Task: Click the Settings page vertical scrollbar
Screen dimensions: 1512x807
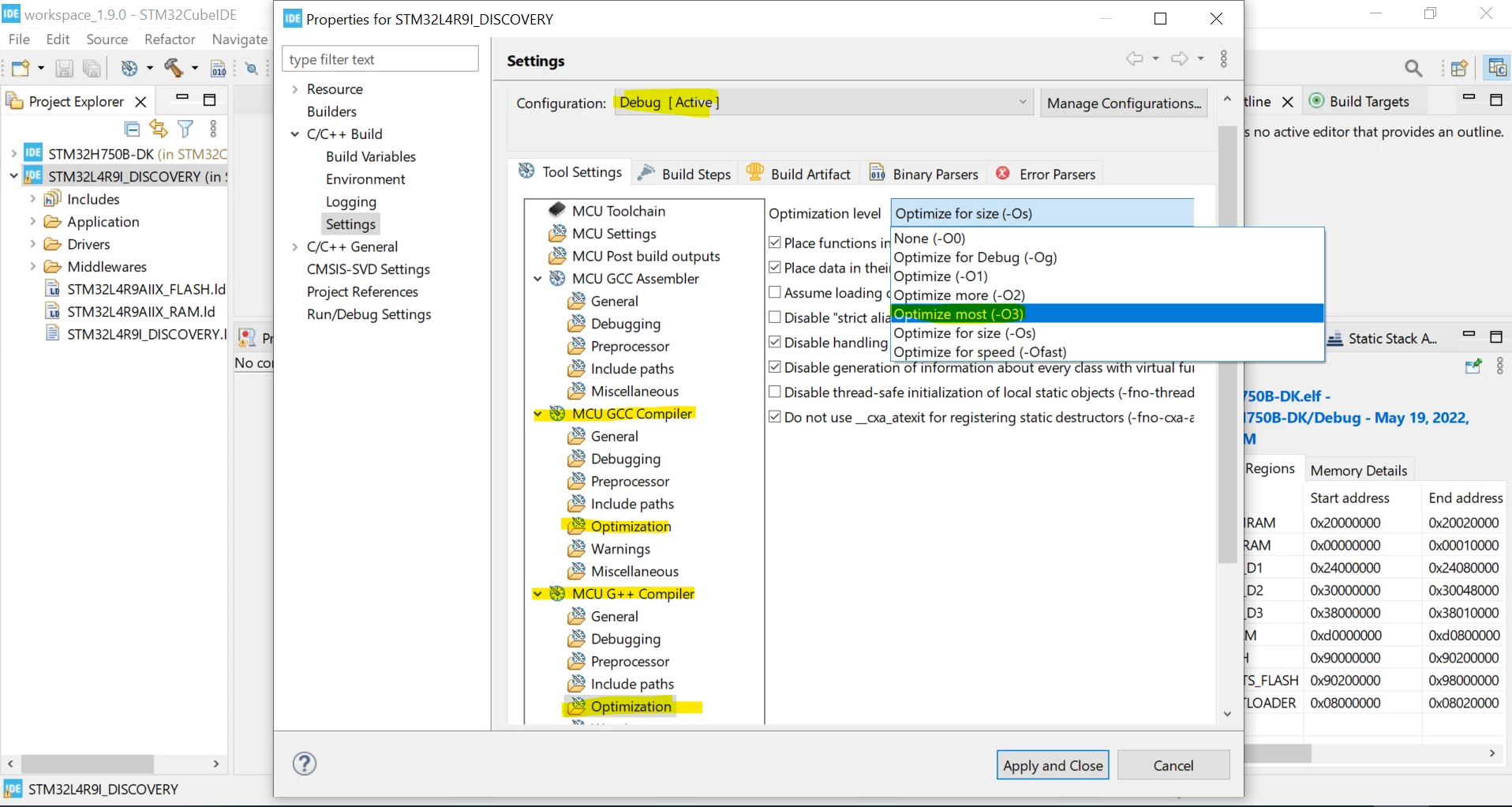Action: tap(1227, 343)
